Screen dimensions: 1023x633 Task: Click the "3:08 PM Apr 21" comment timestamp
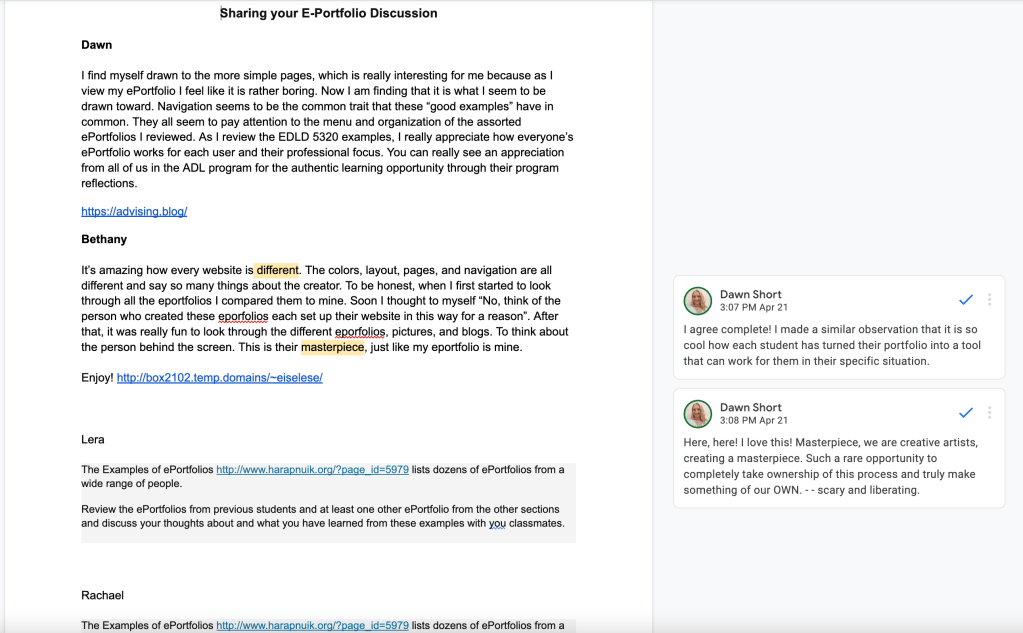754,420
